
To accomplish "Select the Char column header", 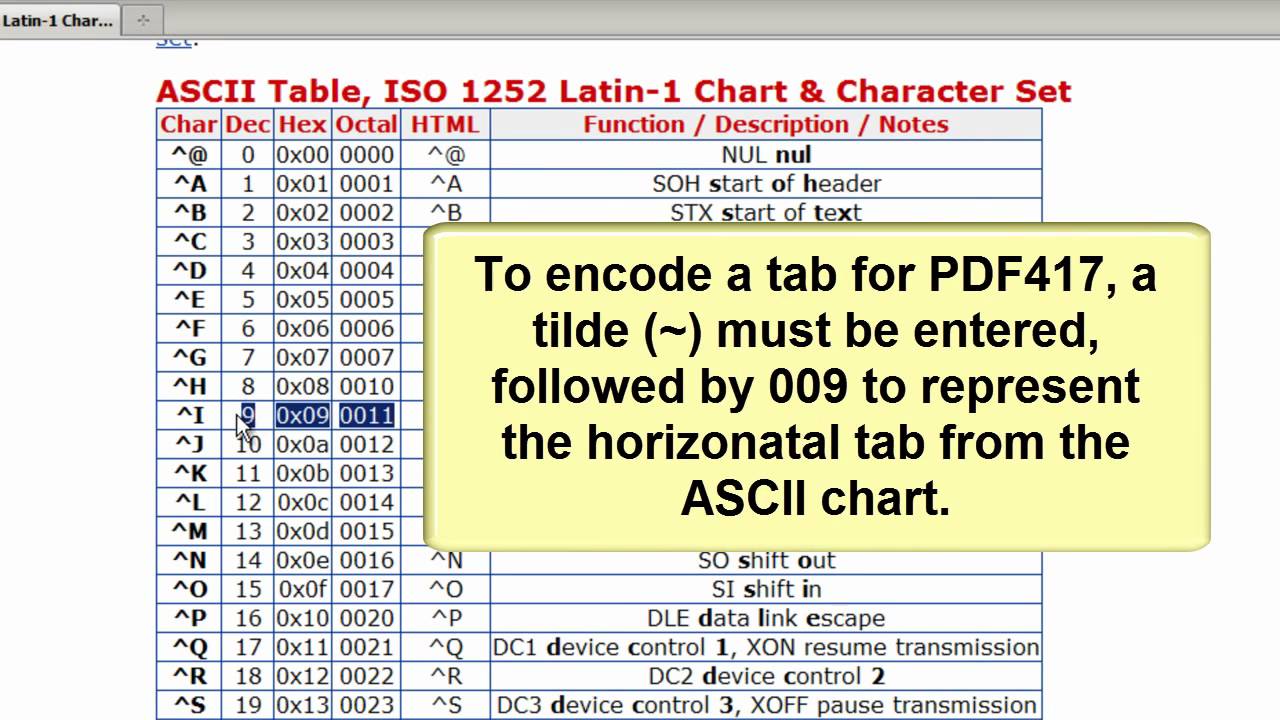I will click(x=188, y=124).
